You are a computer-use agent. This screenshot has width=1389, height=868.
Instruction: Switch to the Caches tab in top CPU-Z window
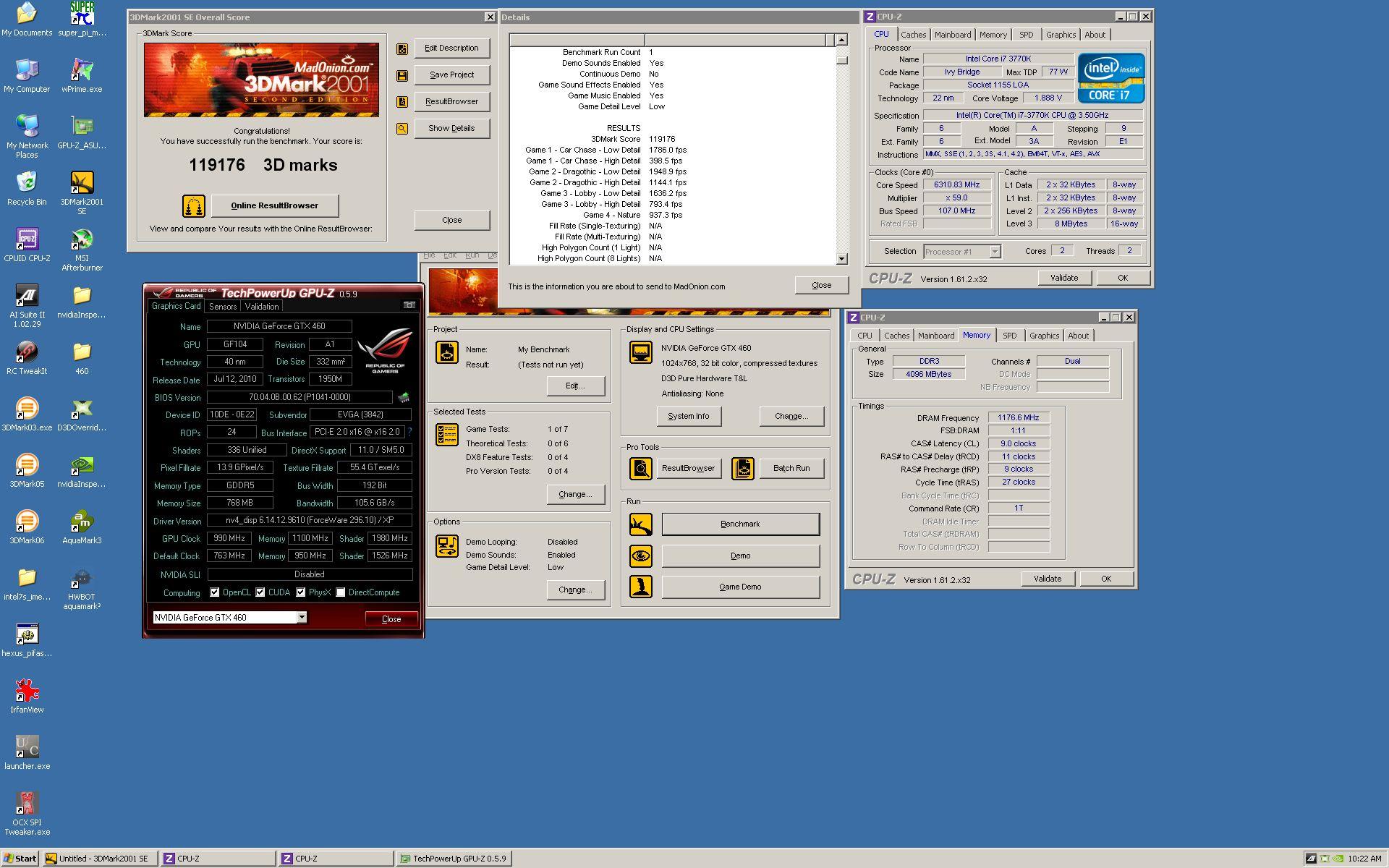click(913, 35)
